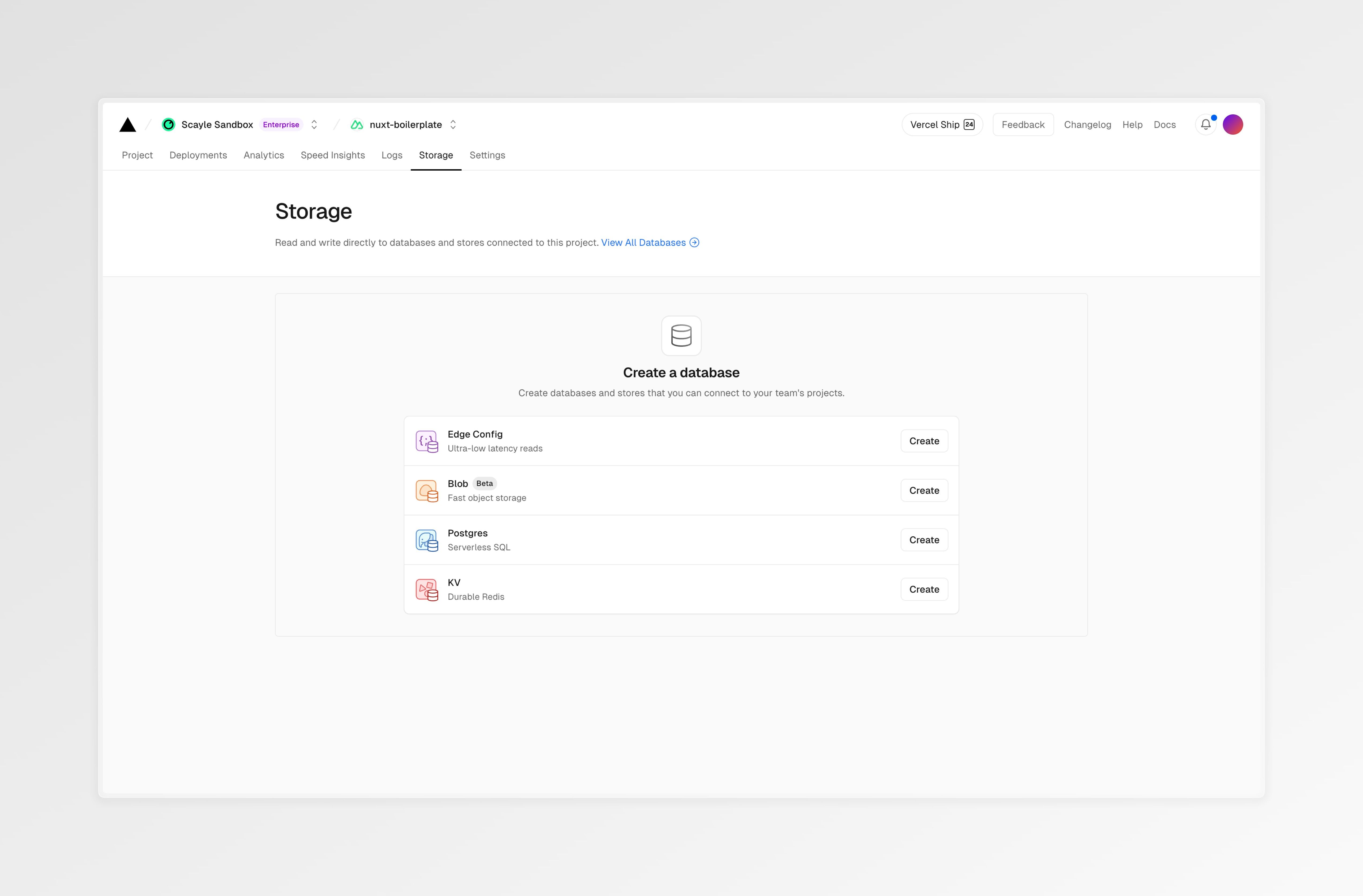Click the Edge Config store icon
The image size is (1363, 896).
(x=427, y=441)
